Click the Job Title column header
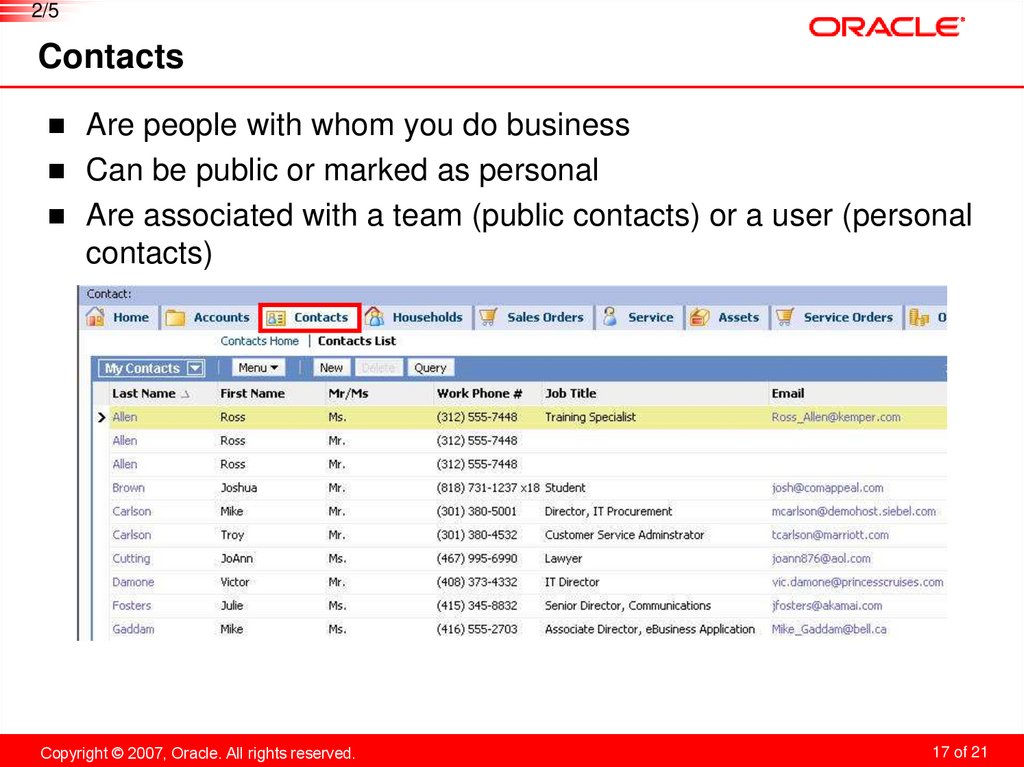 point(570,393)
